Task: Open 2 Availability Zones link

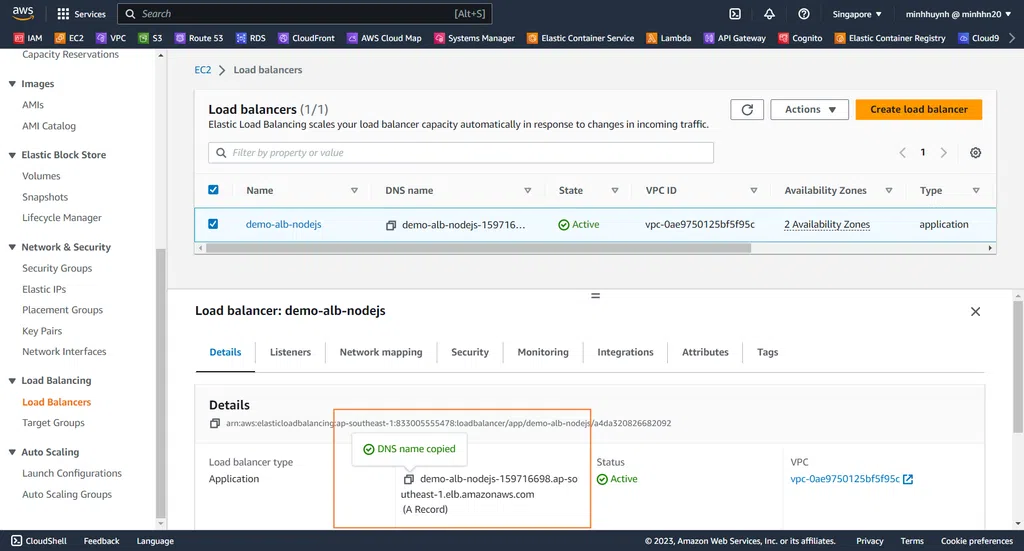Action: point(827,224)
